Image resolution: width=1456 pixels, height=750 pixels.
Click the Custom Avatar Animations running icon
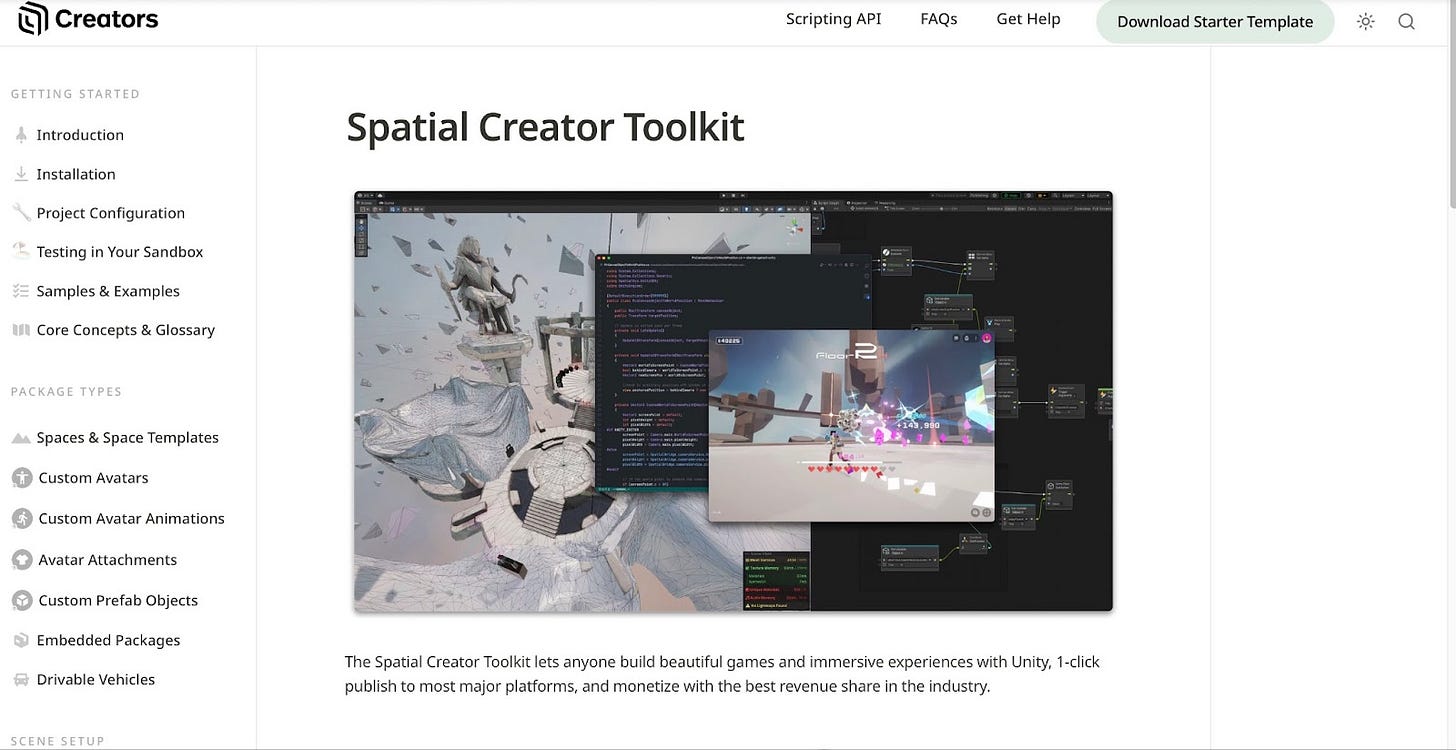(22, 518)
